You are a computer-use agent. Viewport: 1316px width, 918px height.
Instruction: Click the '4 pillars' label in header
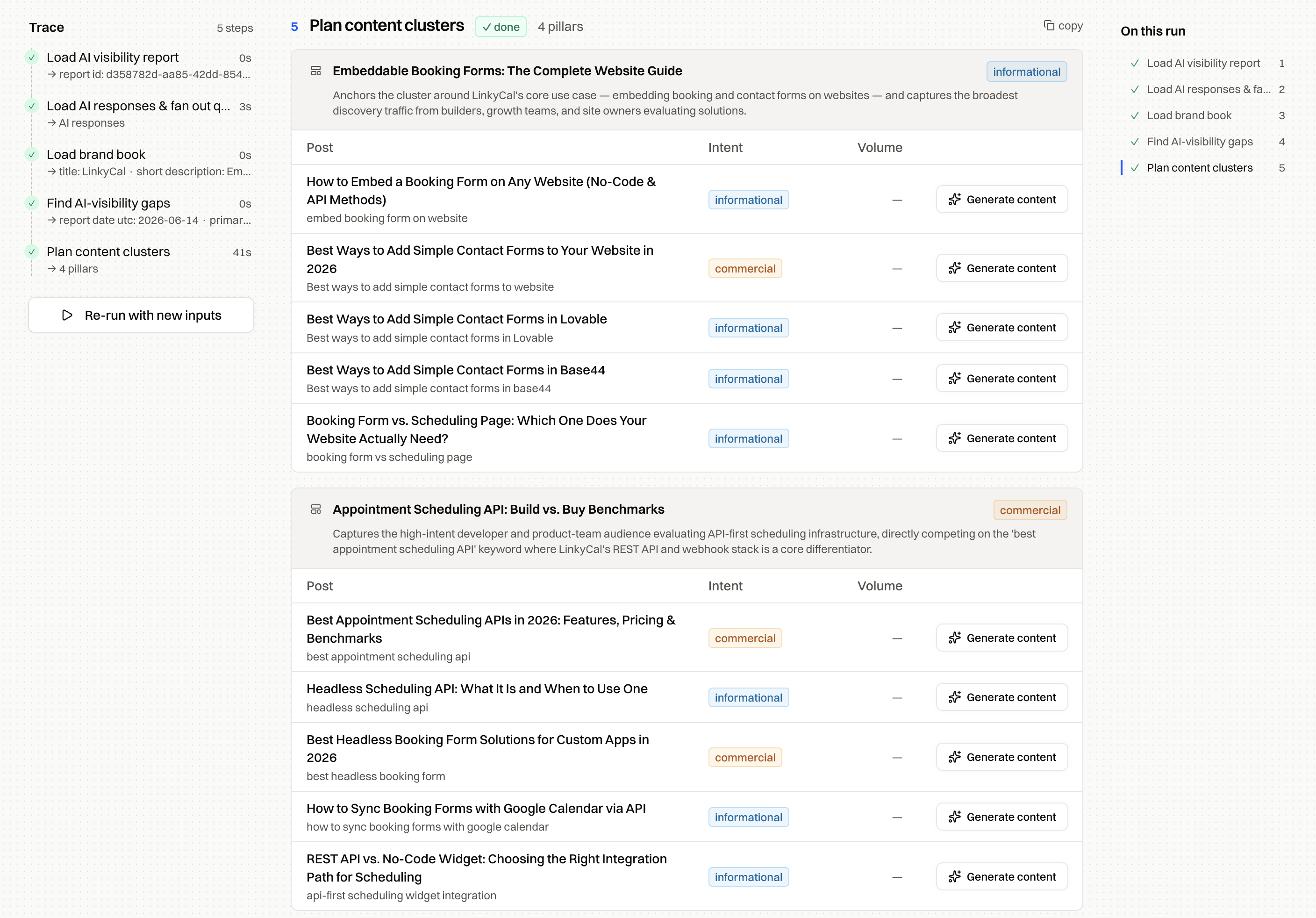click(x=560, y=27)
